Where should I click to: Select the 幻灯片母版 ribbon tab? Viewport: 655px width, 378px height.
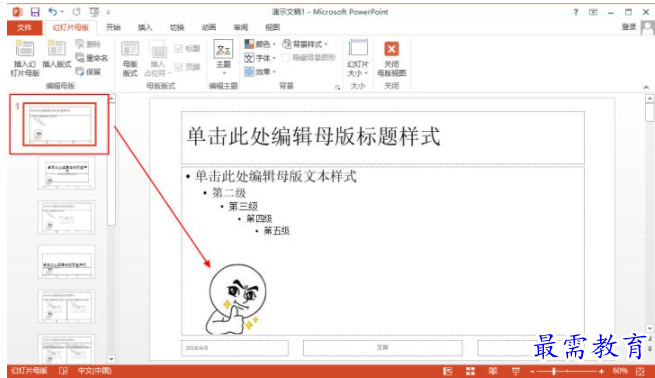tap(71, 28)
